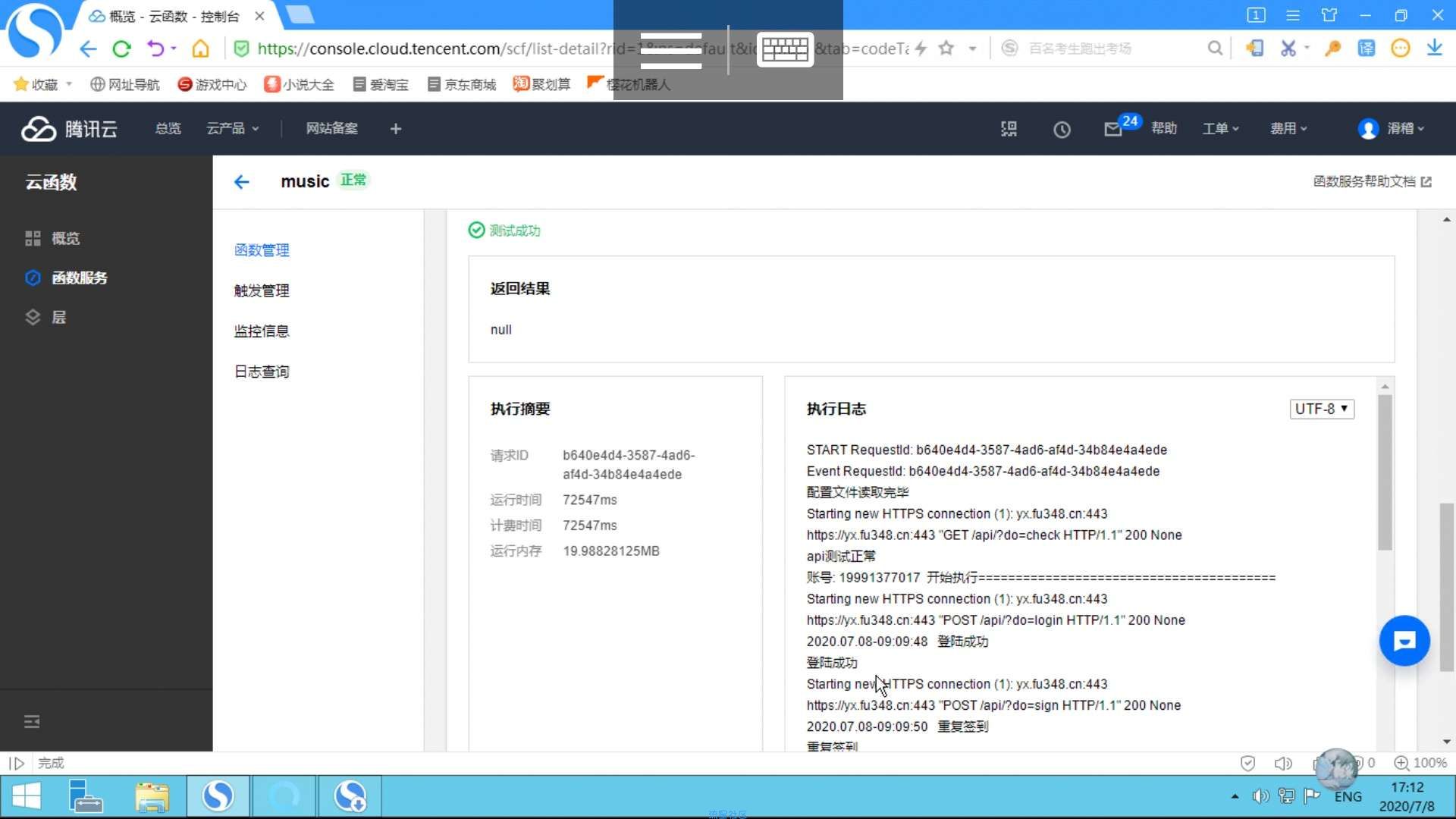Expand the 收藏 favorites dropdown arrow
This screenshot has height=819, width=1456.
(x=69, y=84)
